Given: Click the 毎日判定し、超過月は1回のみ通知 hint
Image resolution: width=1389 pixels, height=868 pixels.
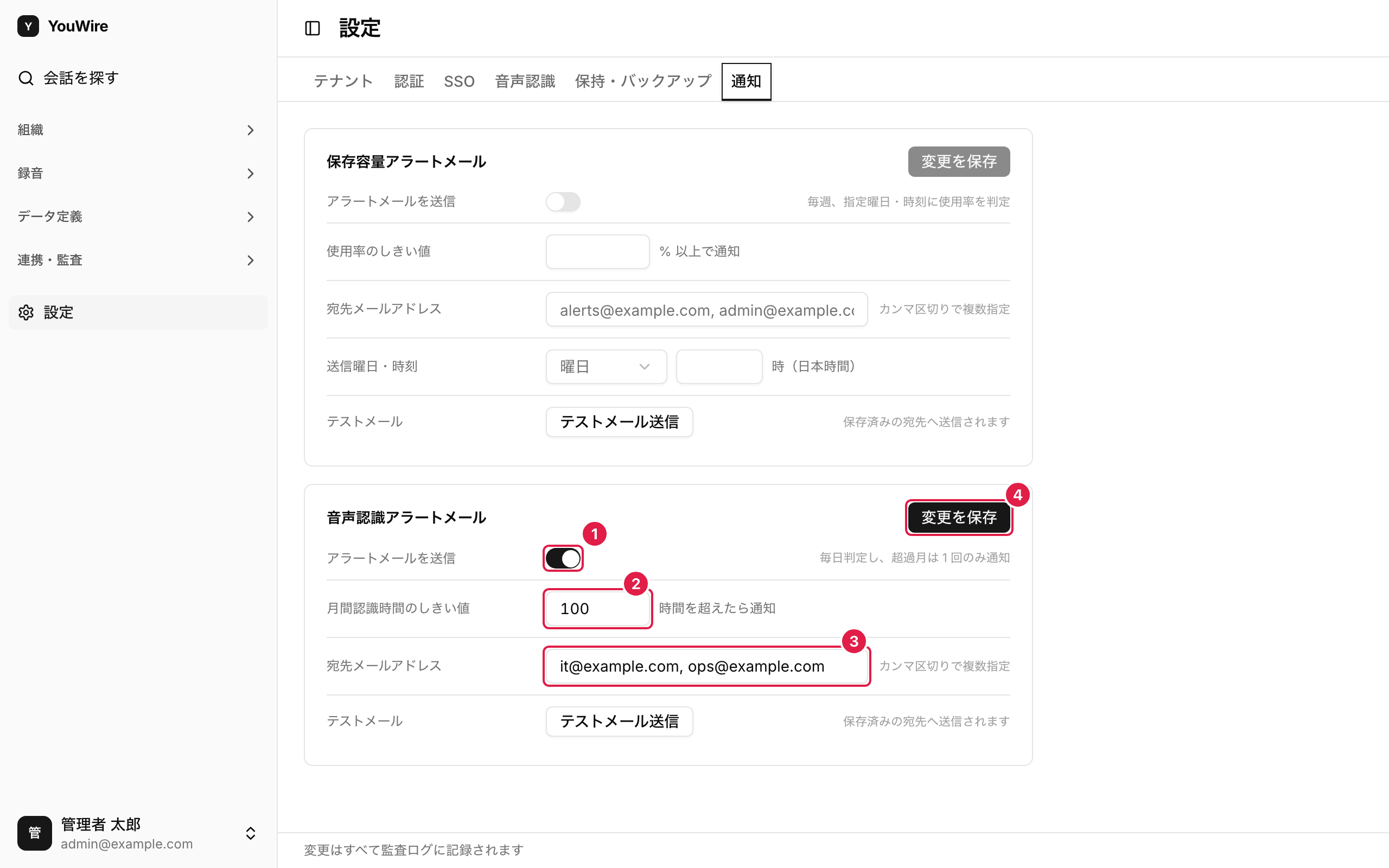Looking at the screenshot, I should coord(914,558).
